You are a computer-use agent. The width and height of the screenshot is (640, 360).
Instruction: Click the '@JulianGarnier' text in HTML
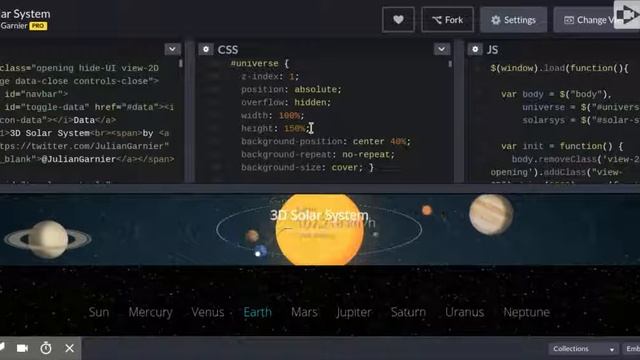tap(79, 159)
